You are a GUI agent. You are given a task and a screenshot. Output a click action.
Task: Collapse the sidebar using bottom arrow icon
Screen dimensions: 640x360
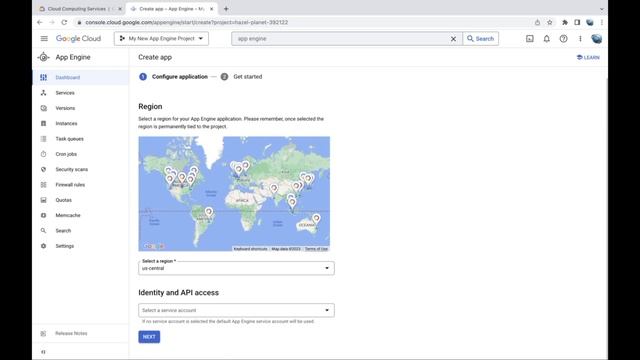point(43,352)
